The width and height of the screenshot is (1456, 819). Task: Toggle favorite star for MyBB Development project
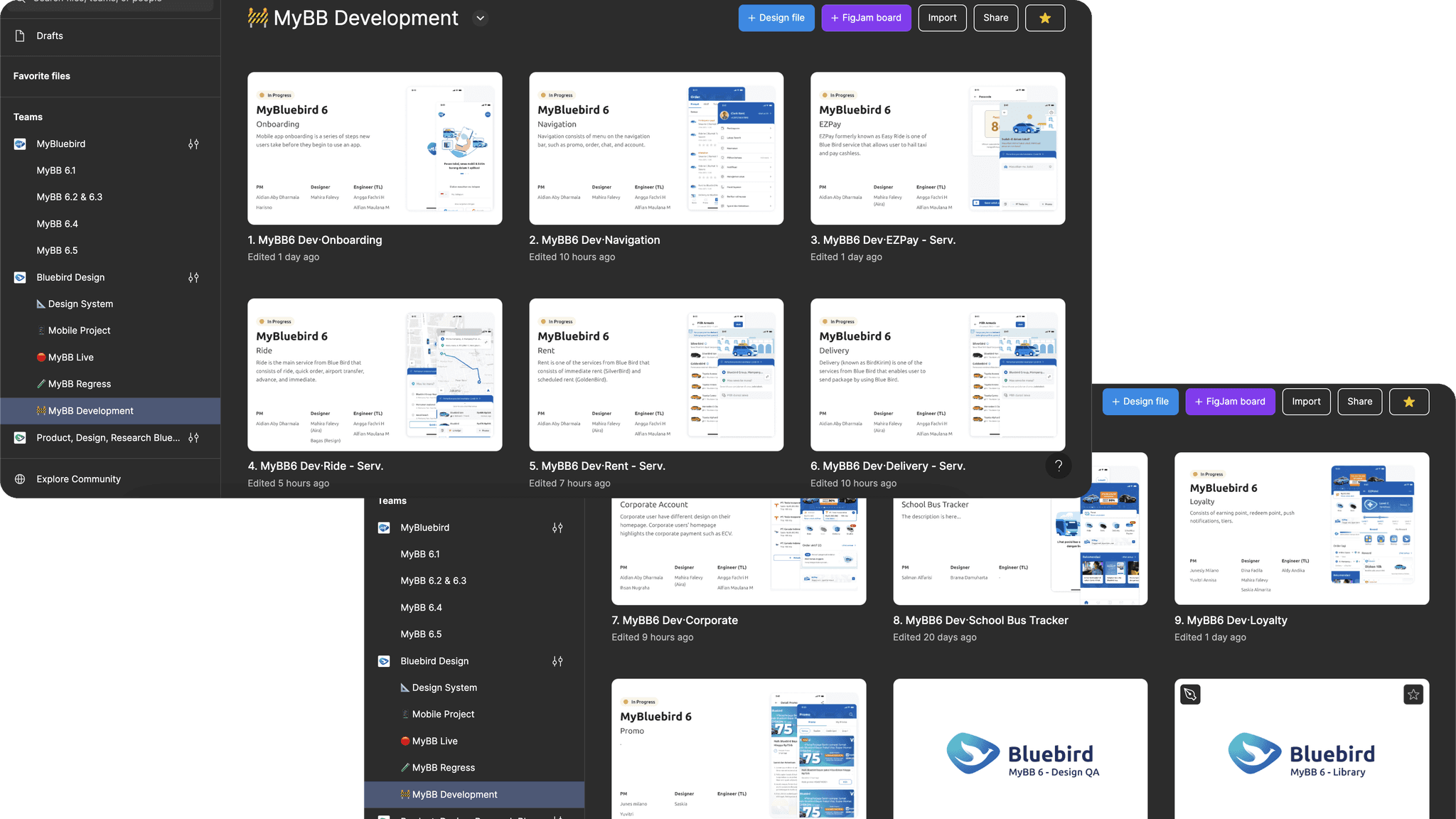[x=1044, y=18]
